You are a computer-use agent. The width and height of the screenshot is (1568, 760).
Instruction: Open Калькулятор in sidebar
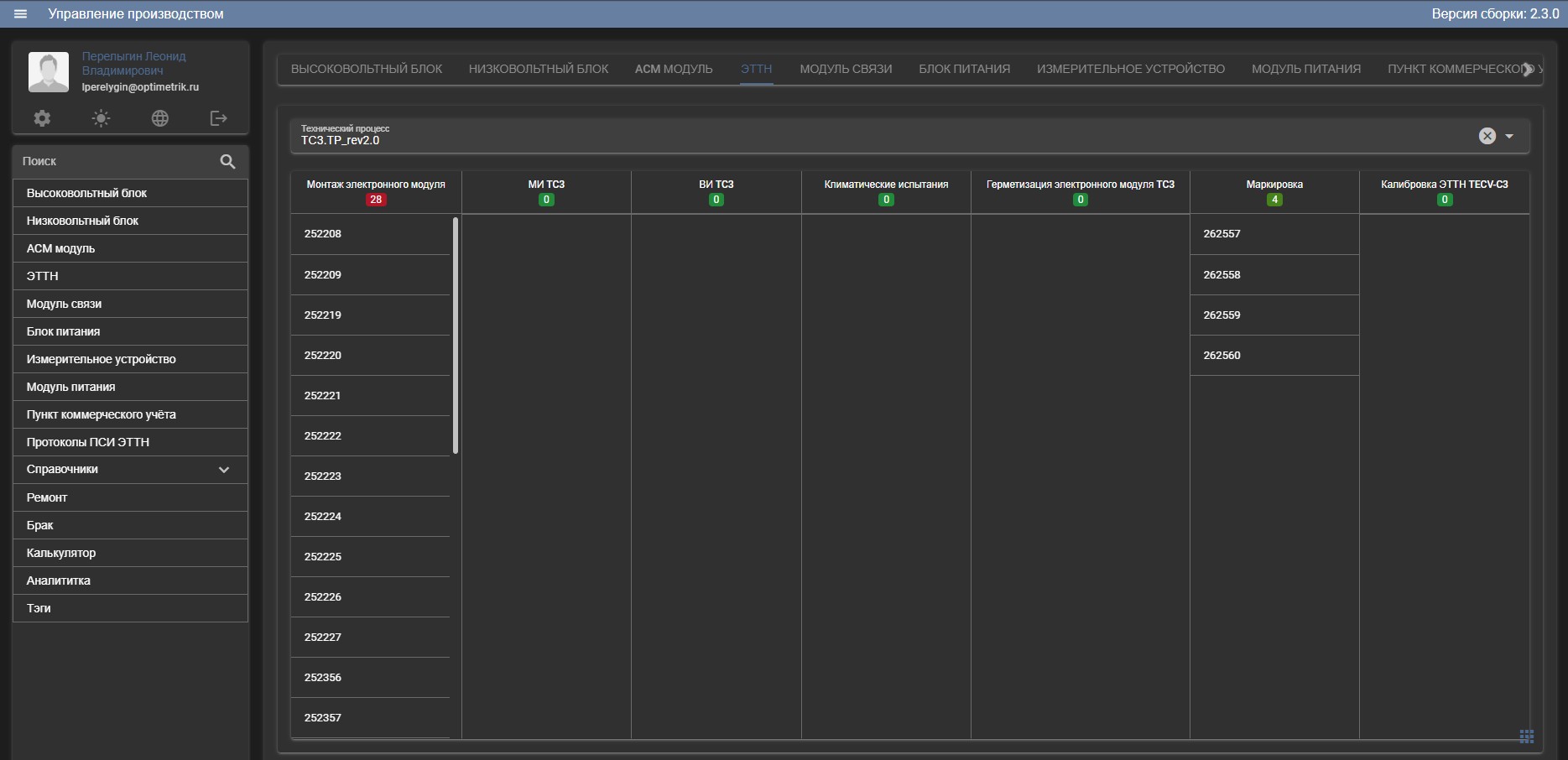(x=130, y=553)
